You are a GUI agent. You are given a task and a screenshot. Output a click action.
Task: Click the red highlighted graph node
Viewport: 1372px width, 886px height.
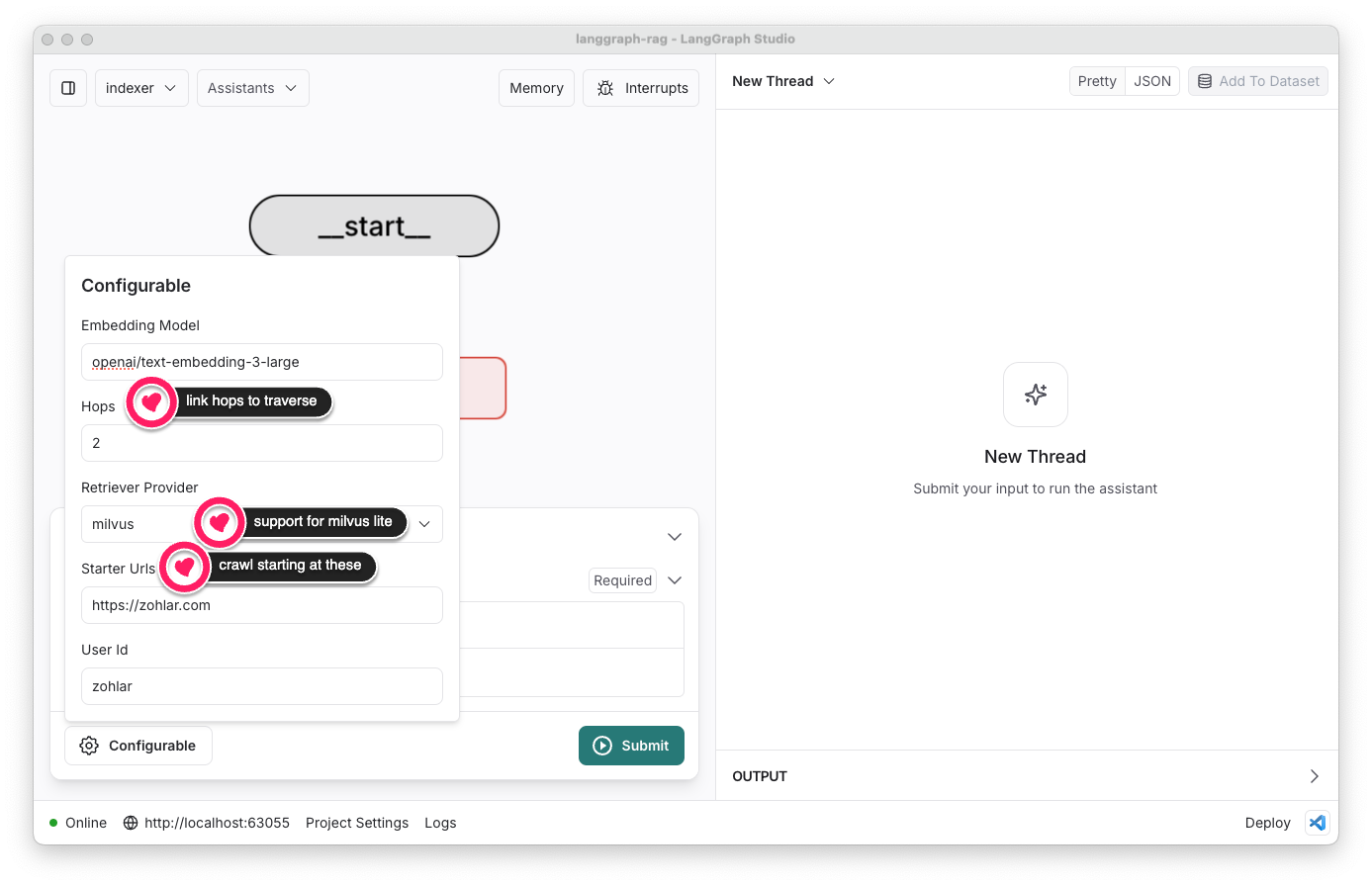pos(483,388)
